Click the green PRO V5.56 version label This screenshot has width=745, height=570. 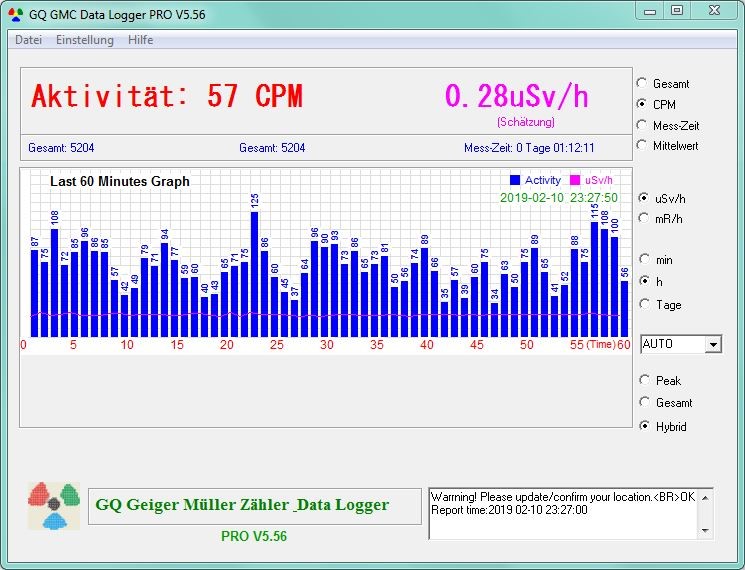(254, 536)
